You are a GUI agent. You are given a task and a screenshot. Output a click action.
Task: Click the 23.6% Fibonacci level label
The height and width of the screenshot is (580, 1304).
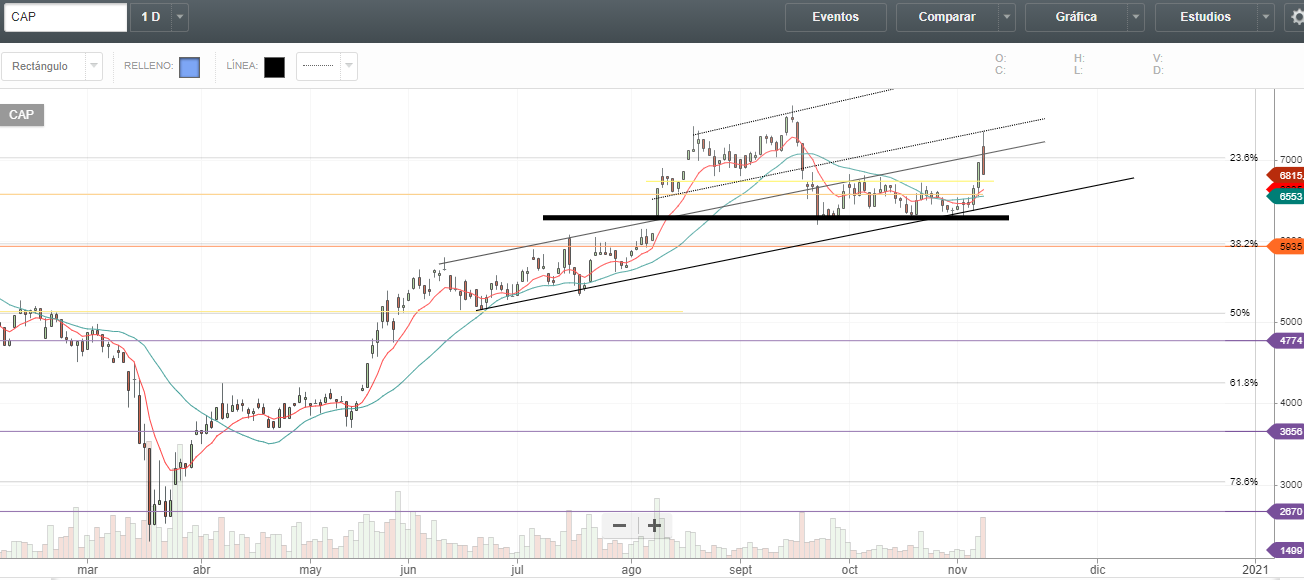(x=1243, y=158)
